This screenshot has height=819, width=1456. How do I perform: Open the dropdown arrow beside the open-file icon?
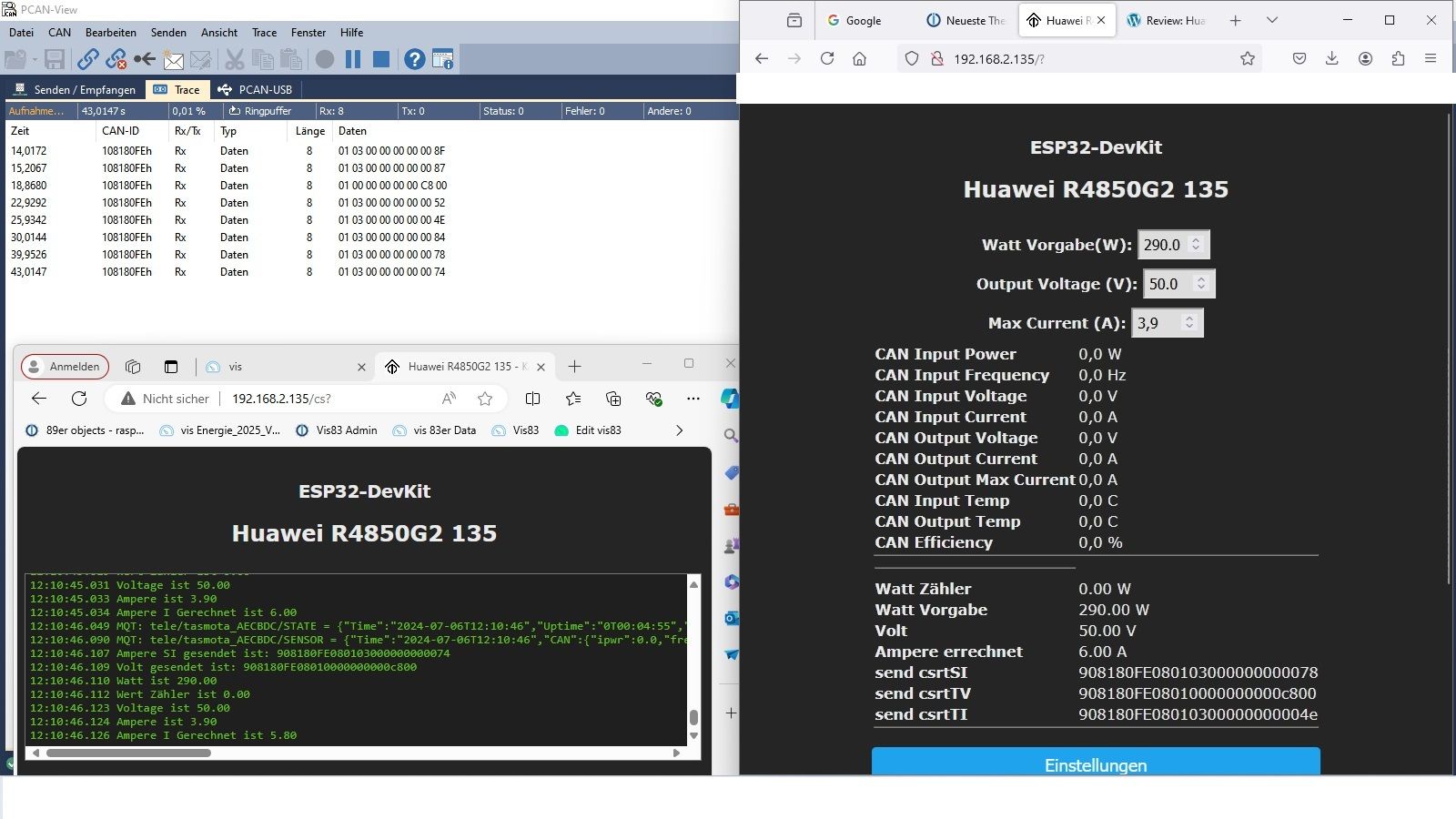tap(35, 60)
